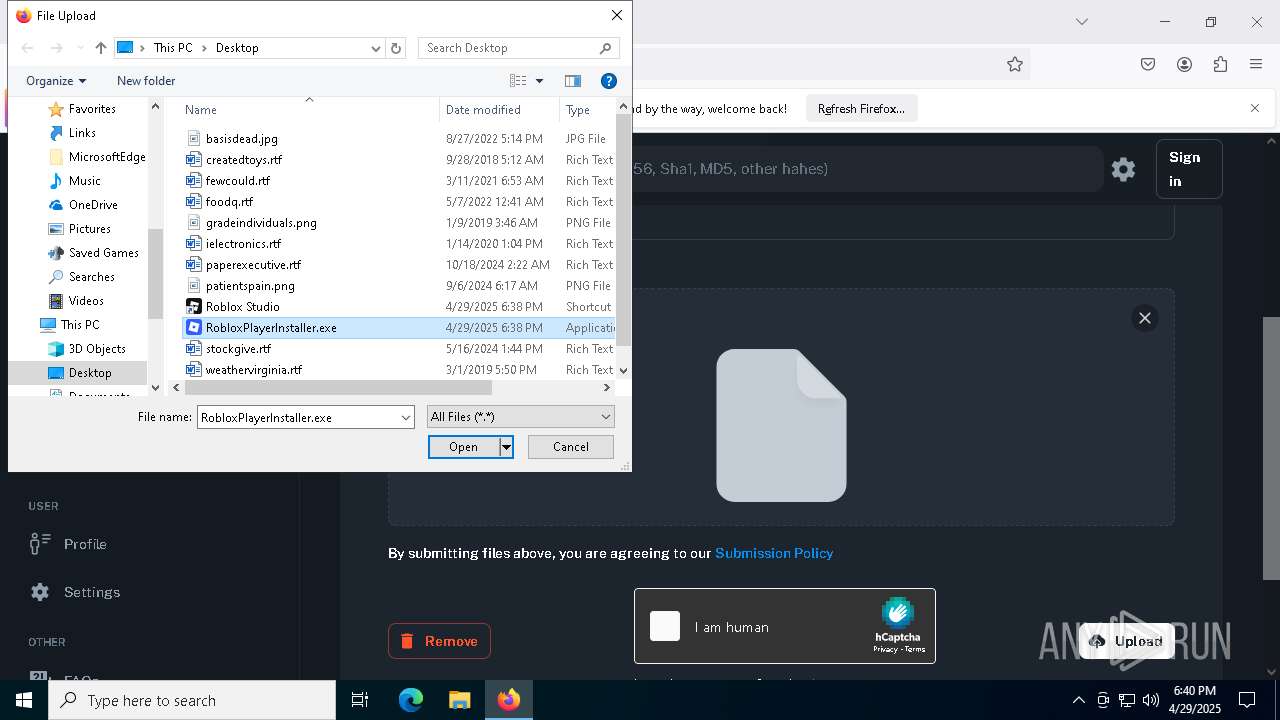This screenshot has width=1280, height=720.
Task: Select weathervirginia.rtf file
Action: tap(253, 370)
